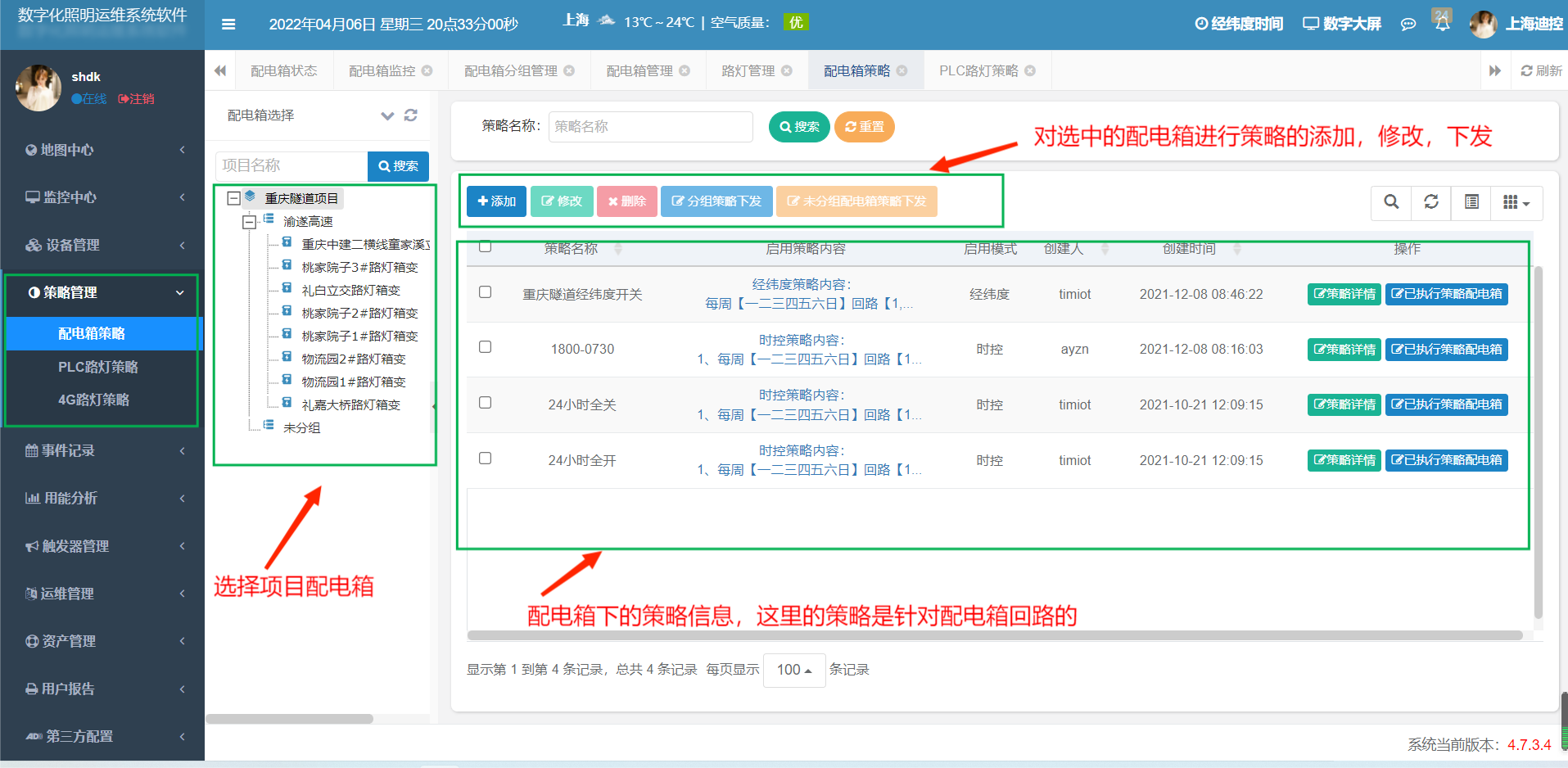Open the chat message bubble icon
The width and height of the screenshot is (1568, 768).
1408,25
